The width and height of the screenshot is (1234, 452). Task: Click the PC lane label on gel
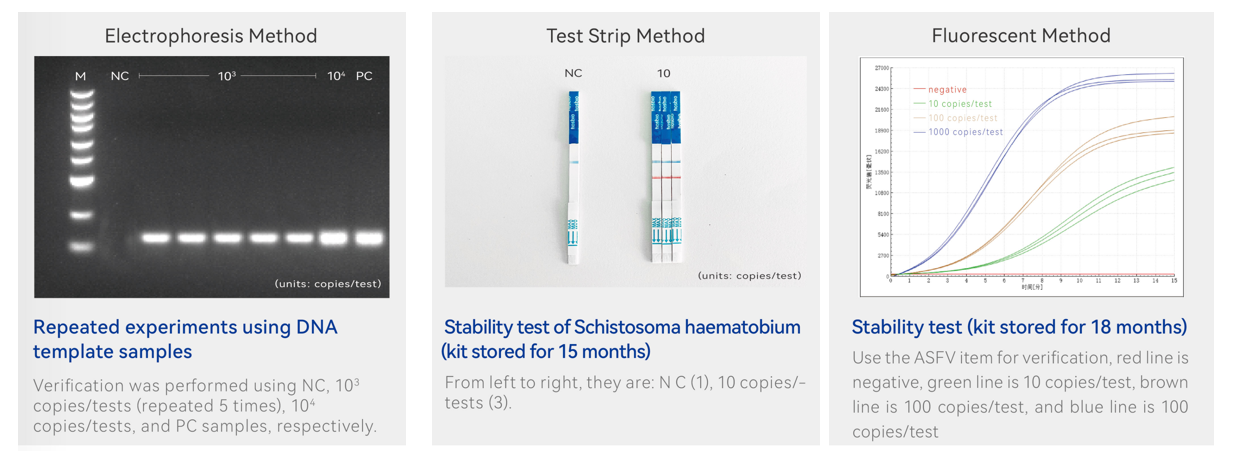point(364,76)
